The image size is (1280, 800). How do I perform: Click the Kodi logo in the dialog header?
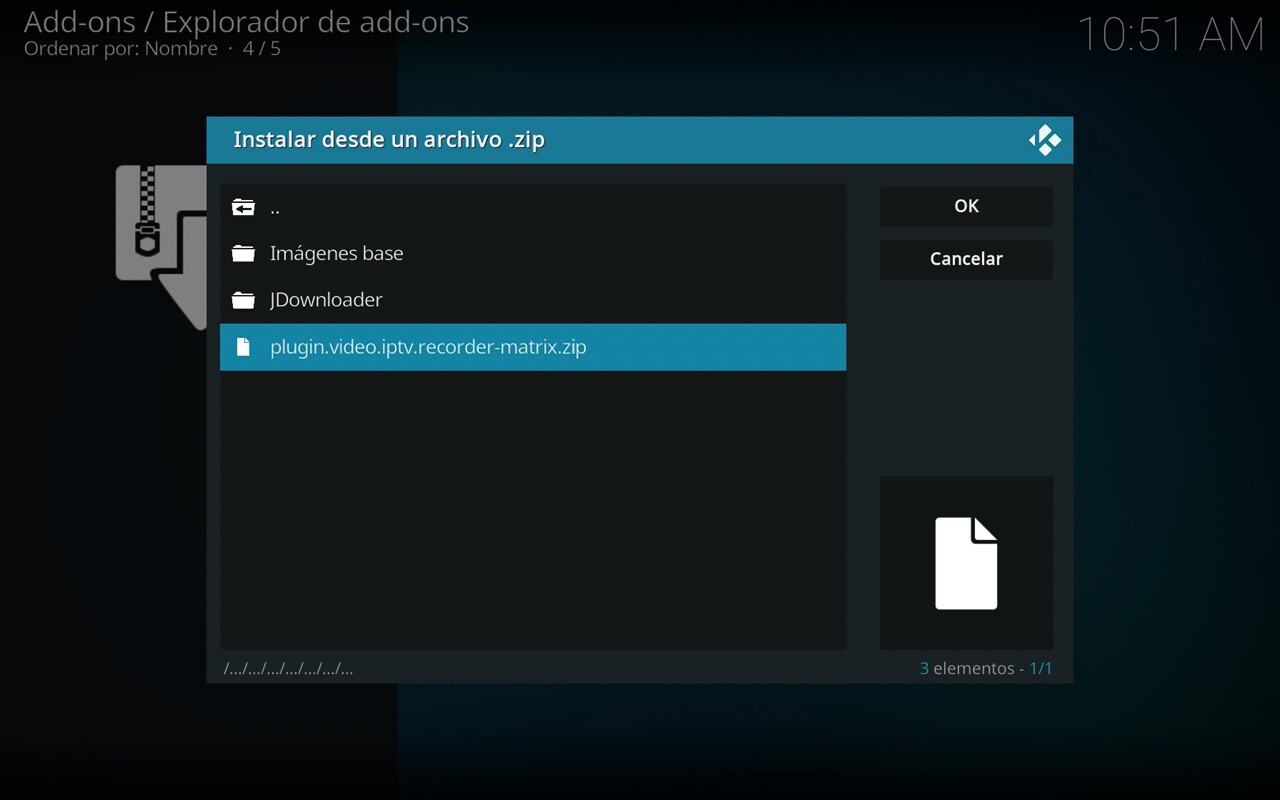1044,139
